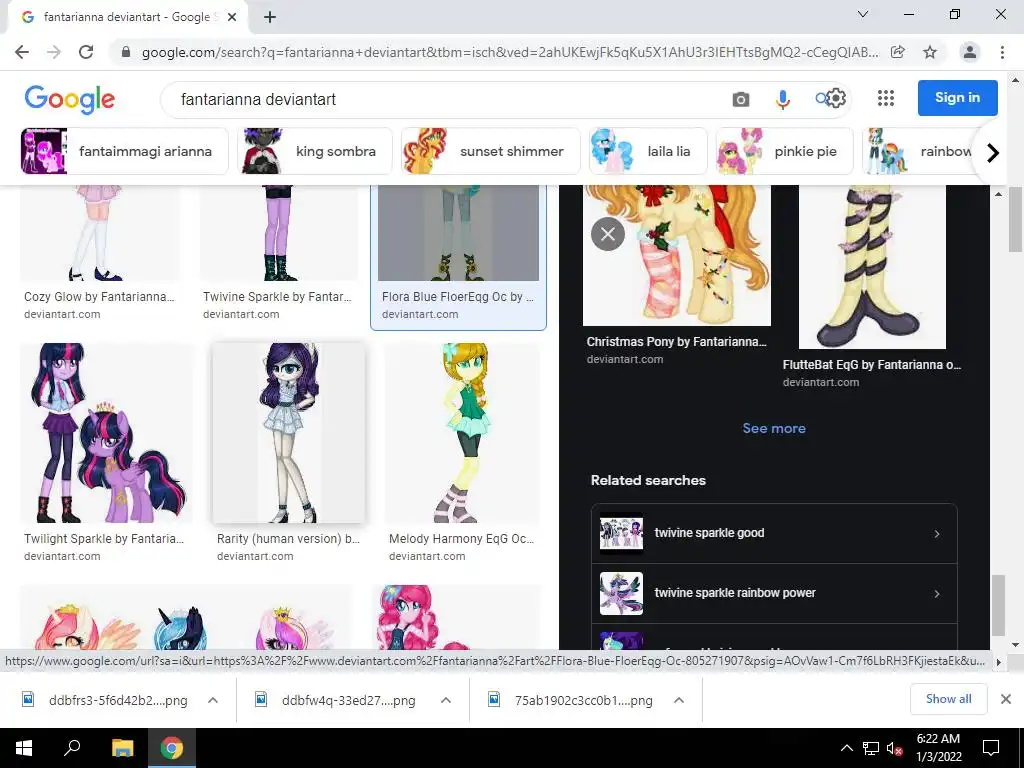
Task: Open the tab search chevron
Action: click(x=863, y=14)
